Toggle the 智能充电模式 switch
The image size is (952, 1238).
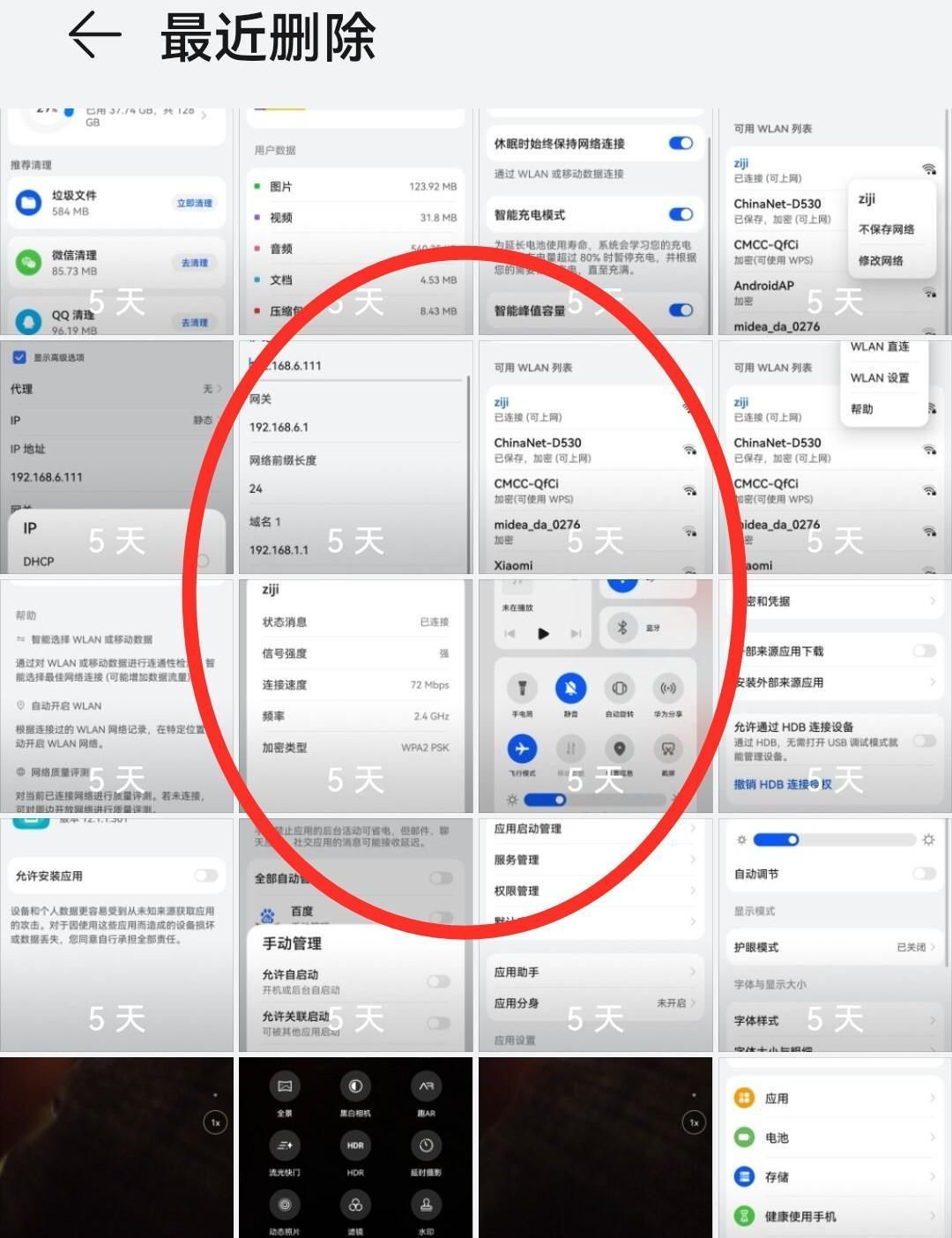681,214
